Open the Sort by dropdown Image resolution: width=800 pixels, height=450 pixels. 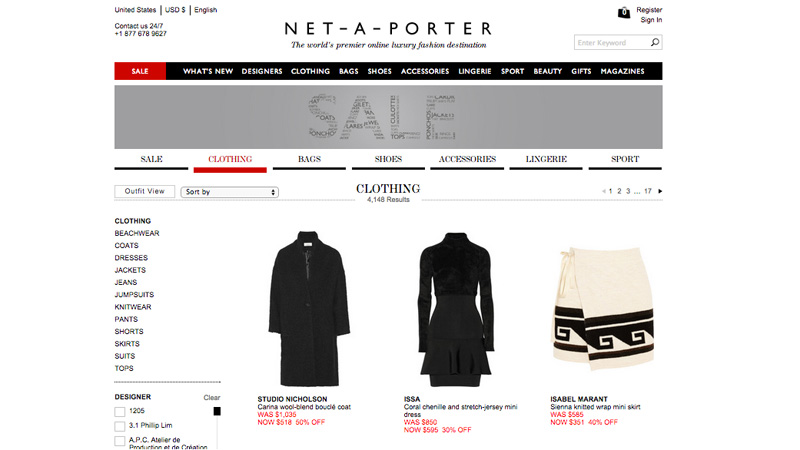point(230,192)
